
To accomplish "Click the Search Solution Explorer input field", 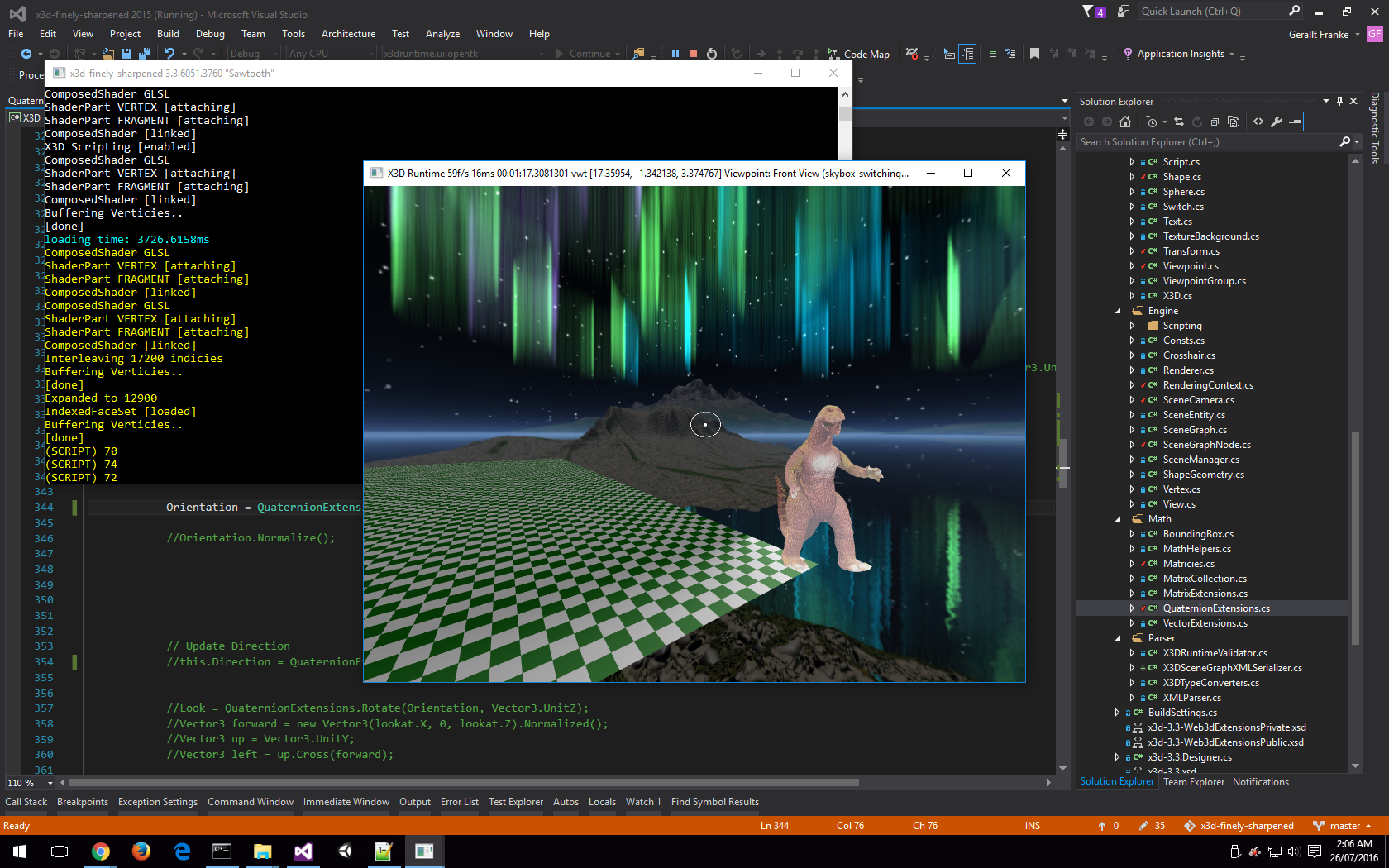I will pyautogui.click(x=1208, y=142).
